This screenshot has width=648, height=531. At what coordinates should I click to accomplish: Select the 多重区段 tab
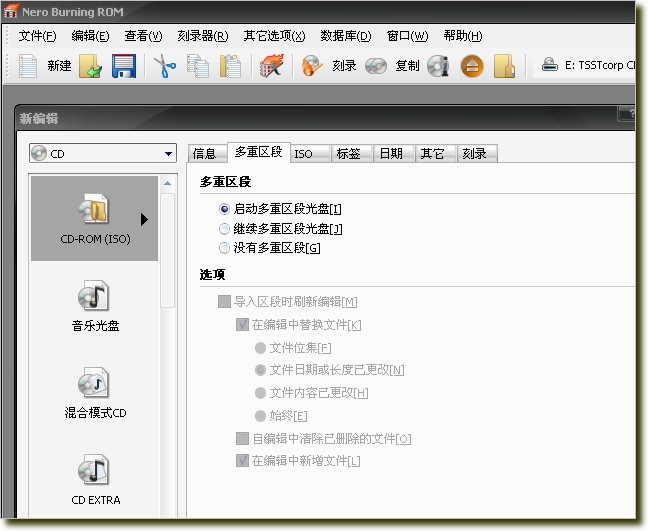click(259, 152)
